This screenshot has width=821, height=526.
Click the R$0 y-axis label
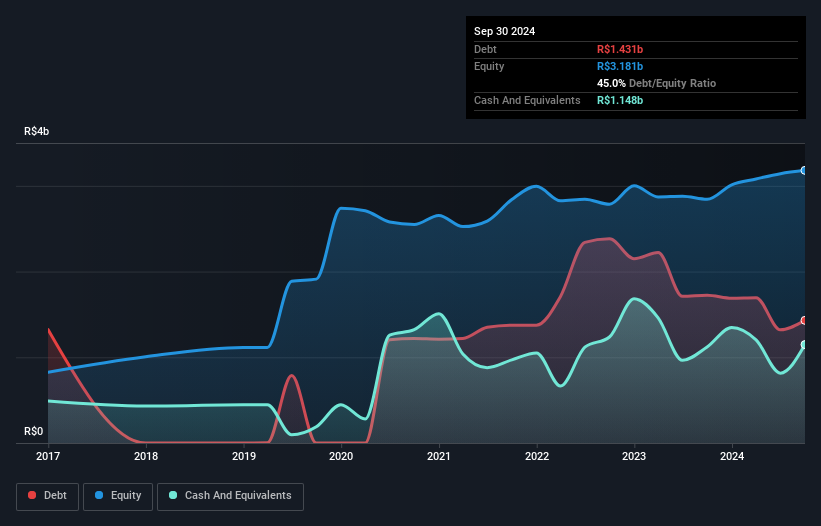click(34, 431)
